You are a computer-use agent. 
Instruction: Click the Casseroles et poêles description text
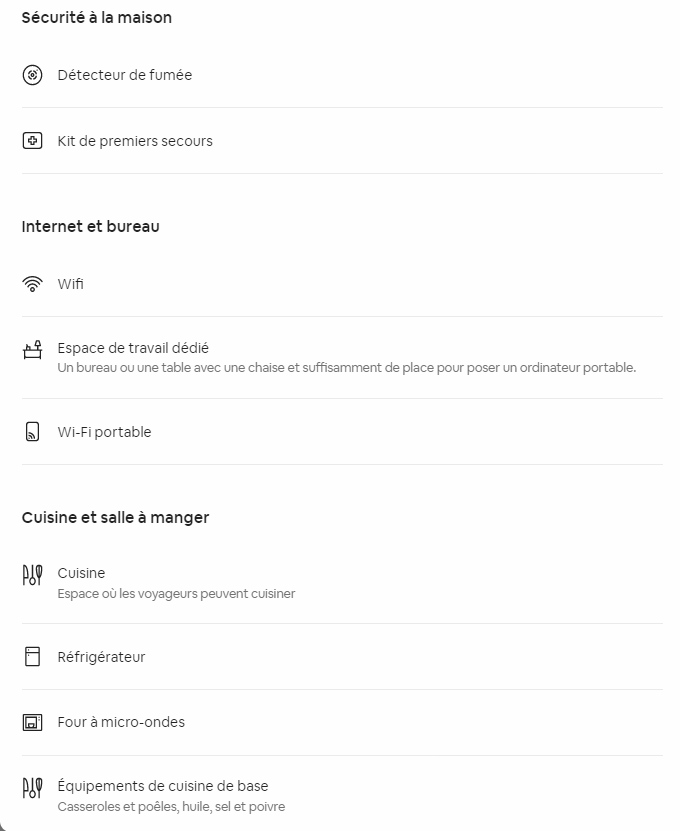[171, 807]
